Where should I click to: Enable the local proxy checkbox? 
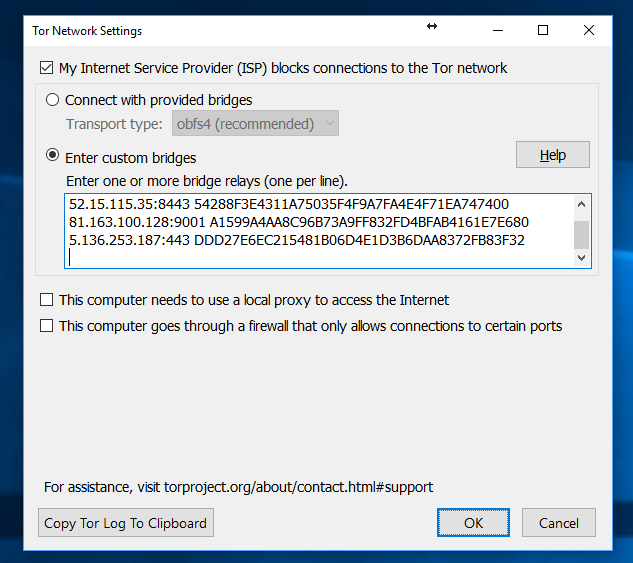[x=46, y=300]
